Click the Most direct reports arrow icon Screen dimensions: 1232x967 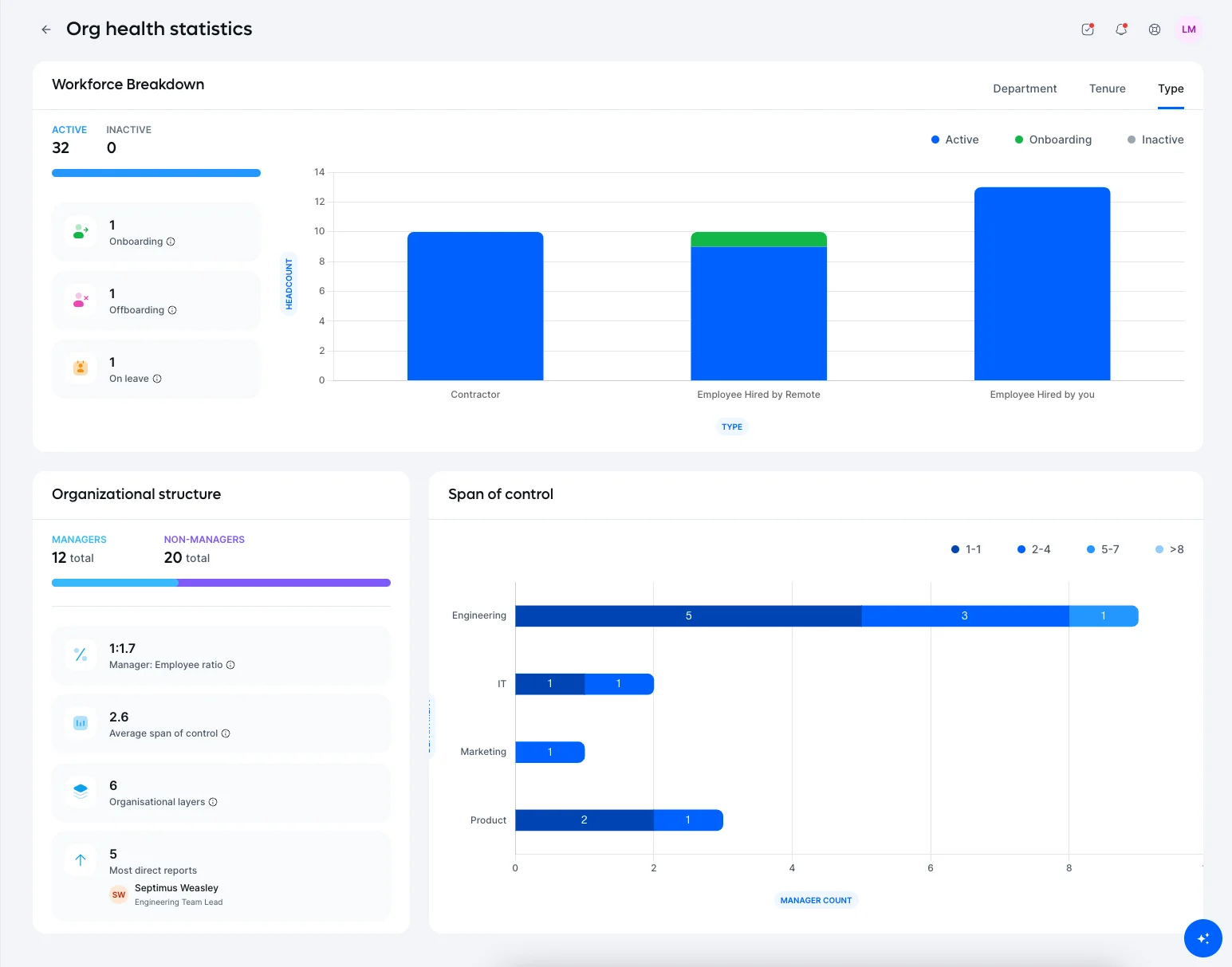pos(81,860)
